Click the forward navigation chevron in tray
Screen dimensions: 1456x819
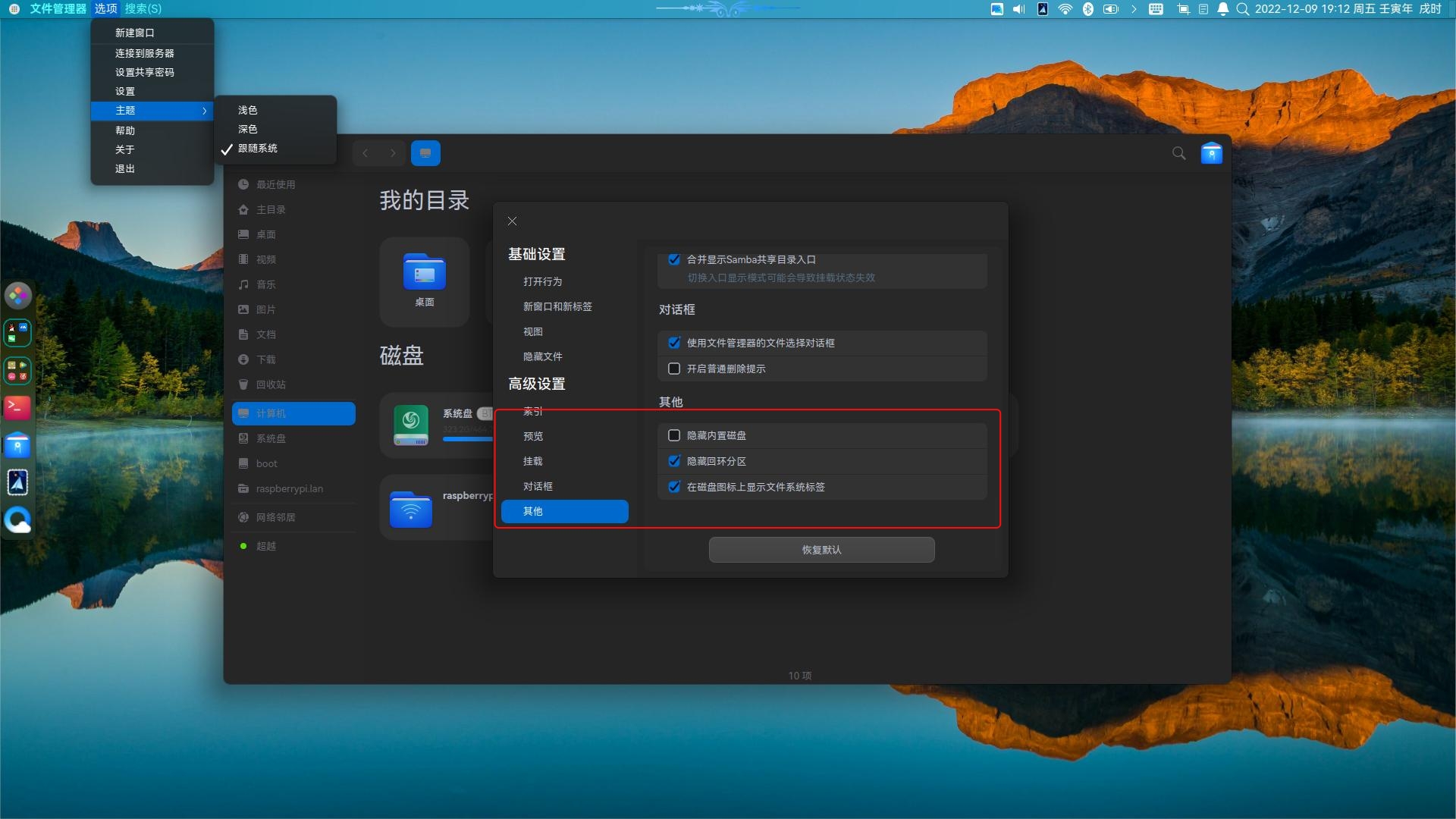(x=1134, y=10)
